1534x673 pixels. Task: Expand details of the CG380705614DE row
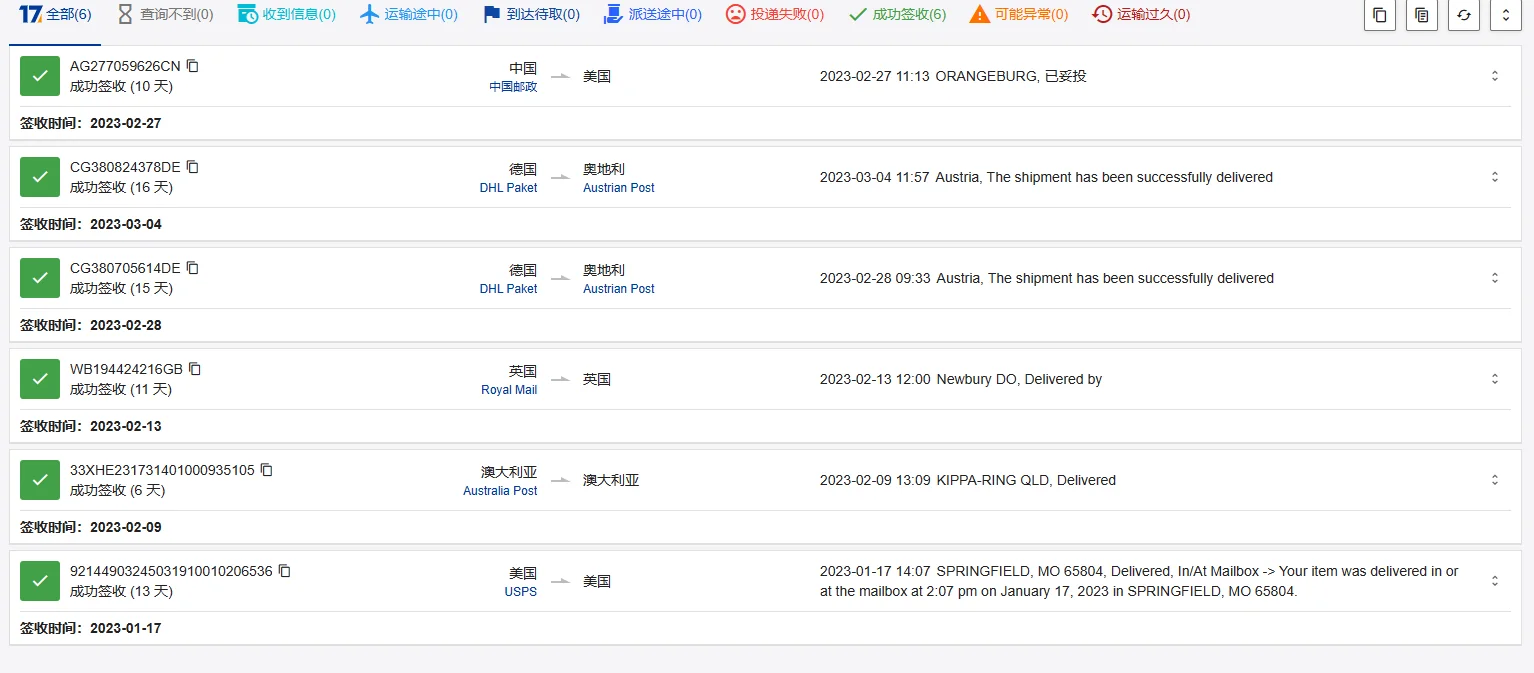pyautogui.click(x=1495, y=278)
